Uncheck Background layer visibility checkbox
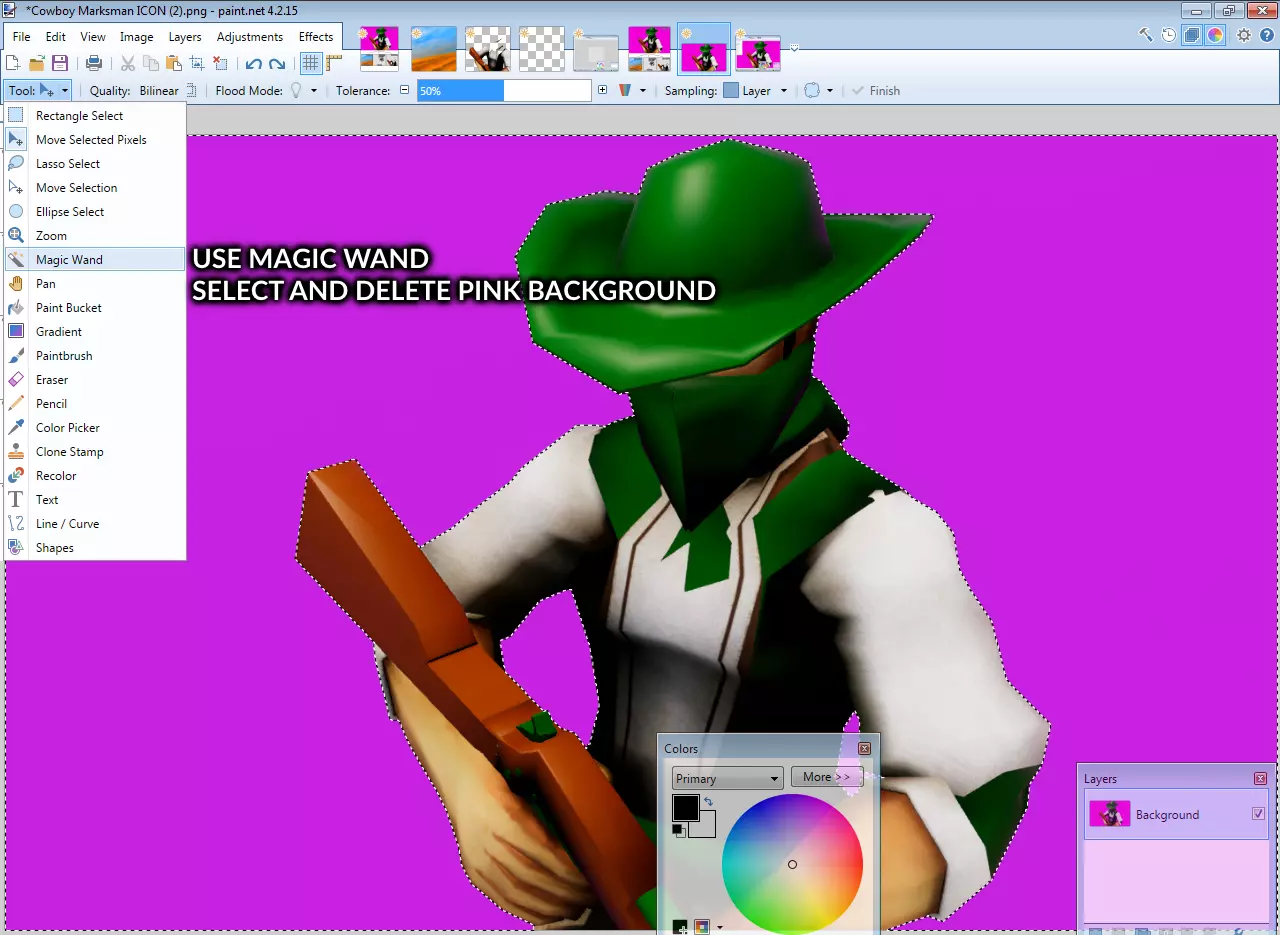This screenshot has height=935, width=1280. coord(1258,814)
